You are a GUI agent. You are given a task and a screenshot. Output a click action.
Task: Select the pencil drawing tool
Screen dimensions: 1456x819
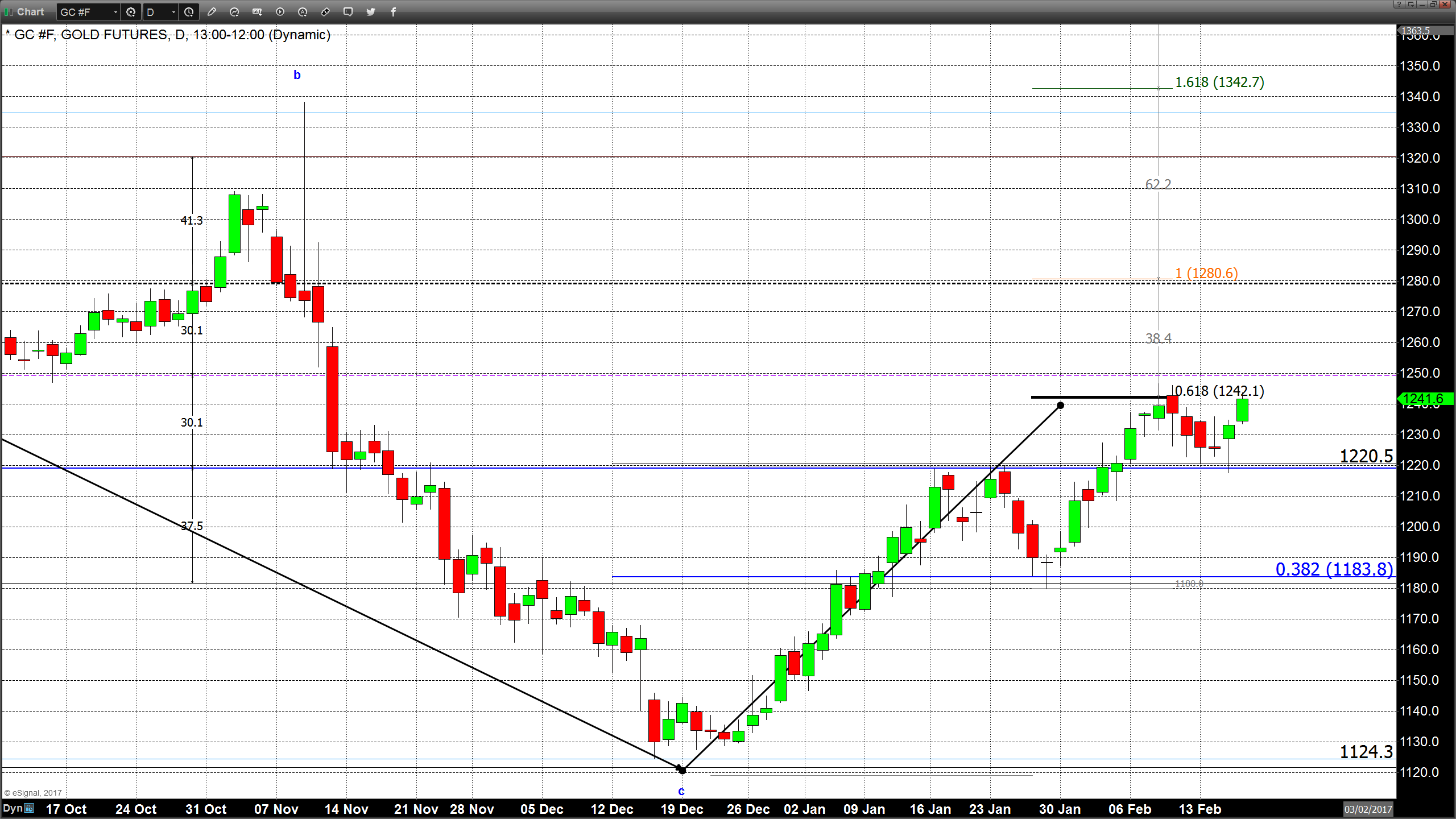pos(212,12)
